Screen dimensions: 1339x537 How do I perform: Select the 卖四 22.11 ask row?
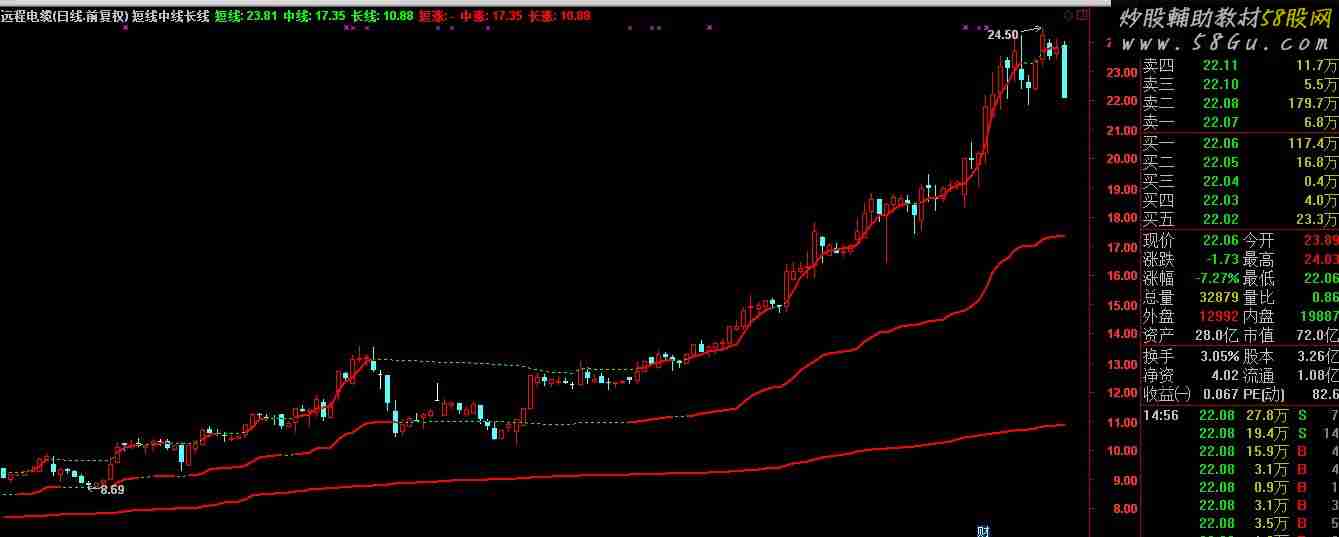[x=1240, y=65]
